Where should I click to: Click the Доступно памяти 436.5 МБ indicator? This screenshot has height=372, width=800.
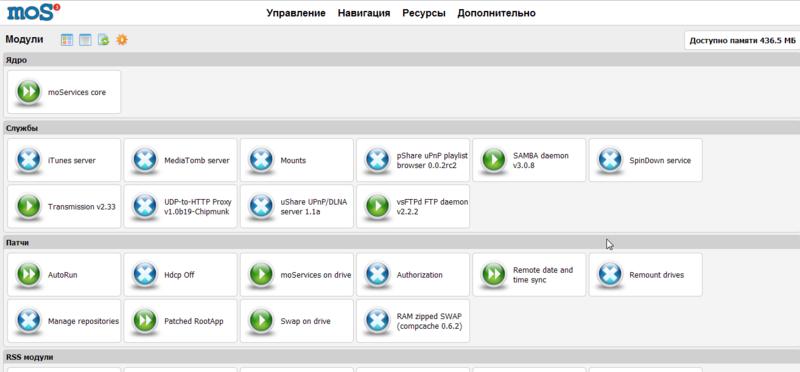click(742, 41)
